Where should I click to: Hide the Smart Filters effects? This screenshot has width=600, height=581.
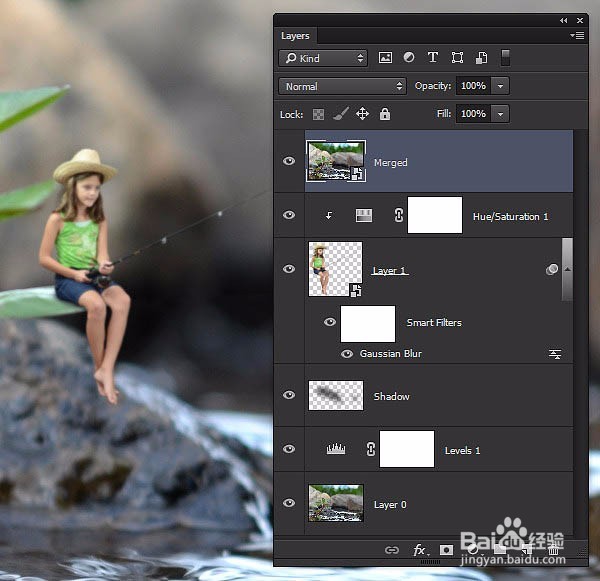(x=329, y=322)
